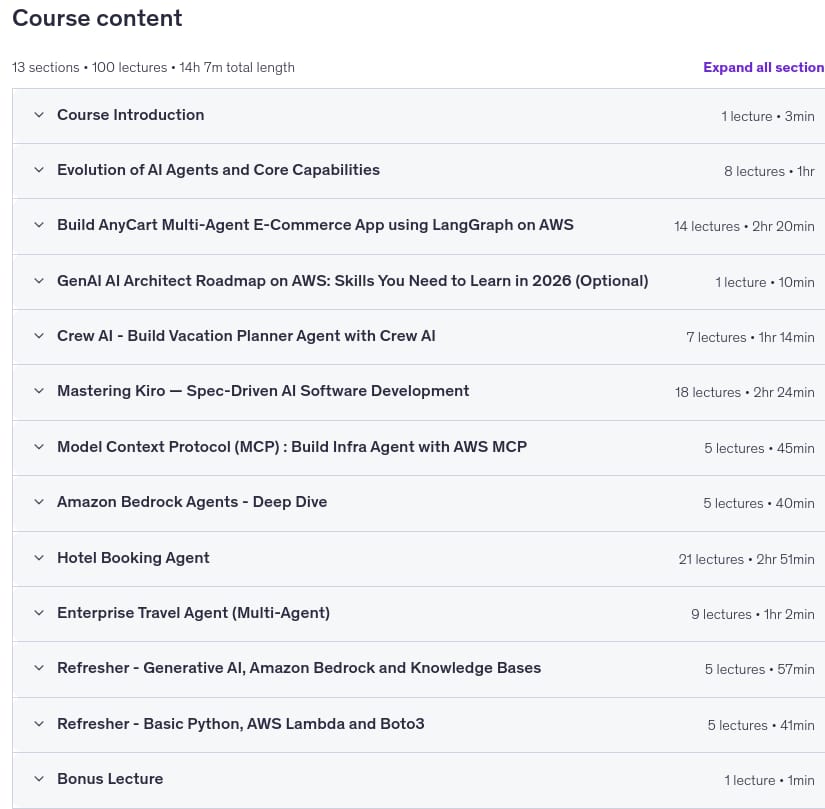Click '21 lectures • 2hr 51min' text

746,559
